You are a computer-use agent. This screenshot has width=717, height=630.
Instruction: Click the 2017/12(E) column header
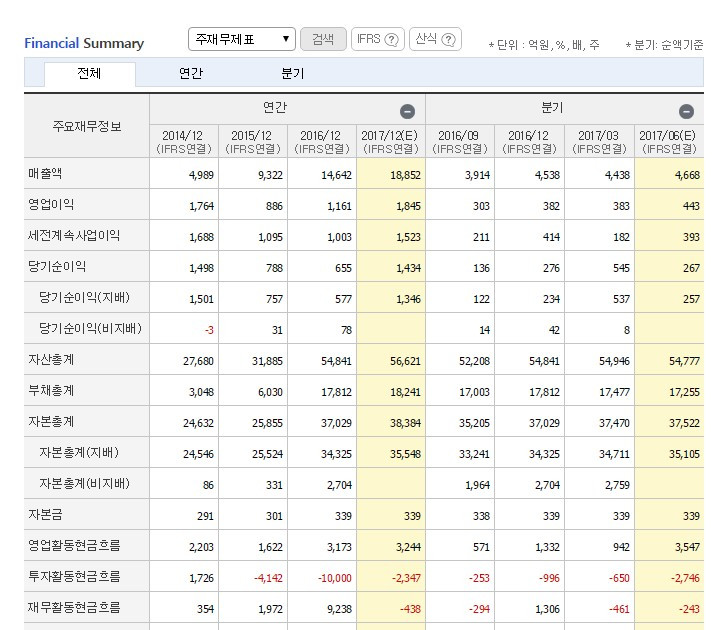click(x=391, y=142)
